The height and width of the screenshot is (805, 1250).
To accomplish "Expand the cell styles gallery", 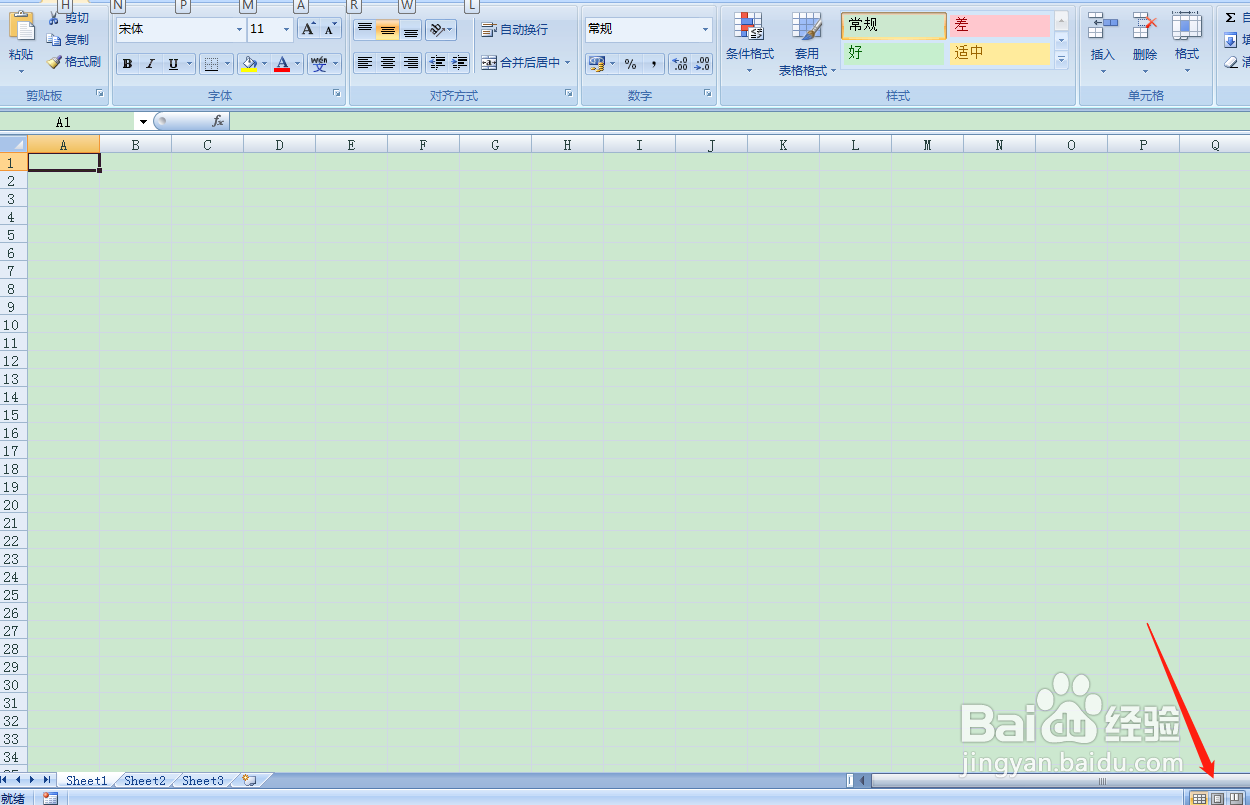I will coord(1061,60).
